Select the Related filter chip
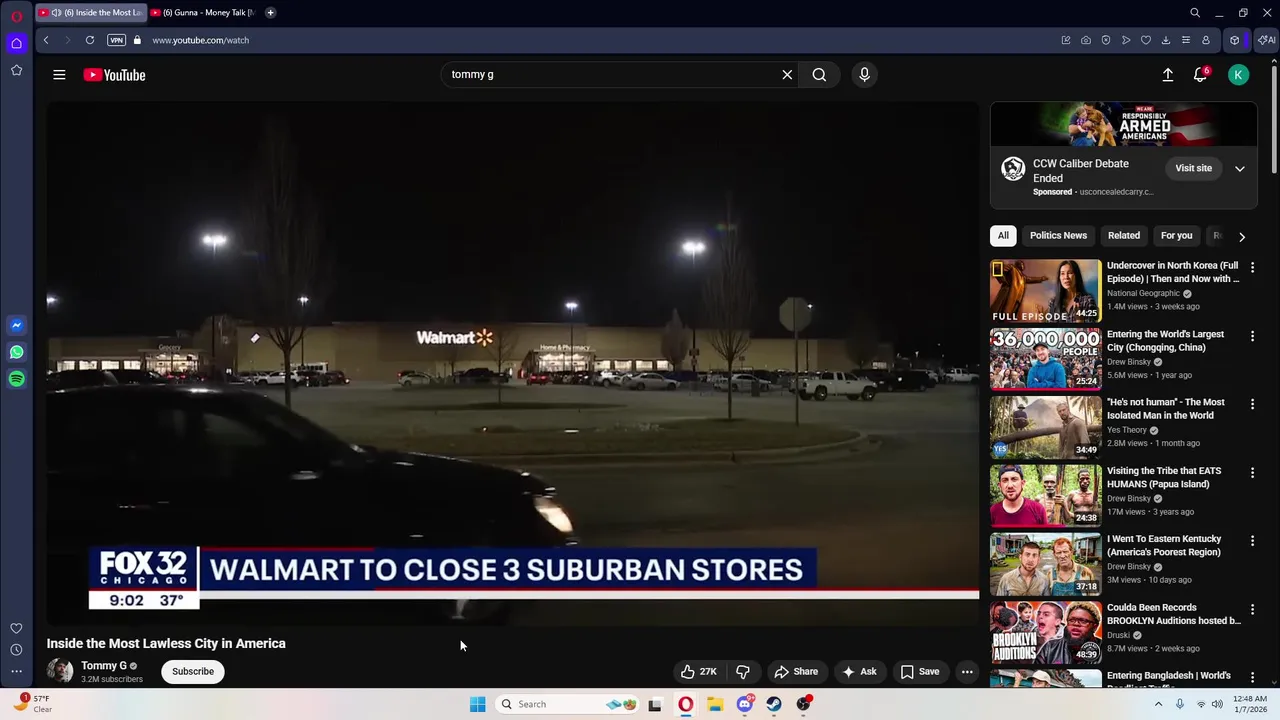Screen dimensions: 1280x720 coord(1124,236)
